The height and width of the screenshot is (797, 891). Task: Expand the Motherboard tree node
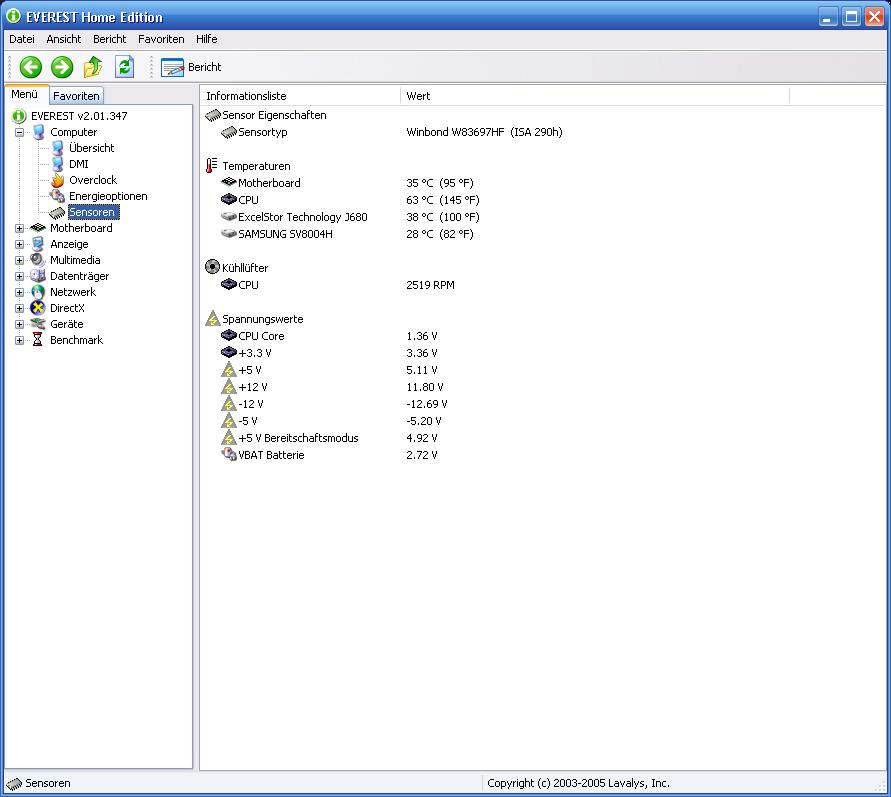pos(19,228)
